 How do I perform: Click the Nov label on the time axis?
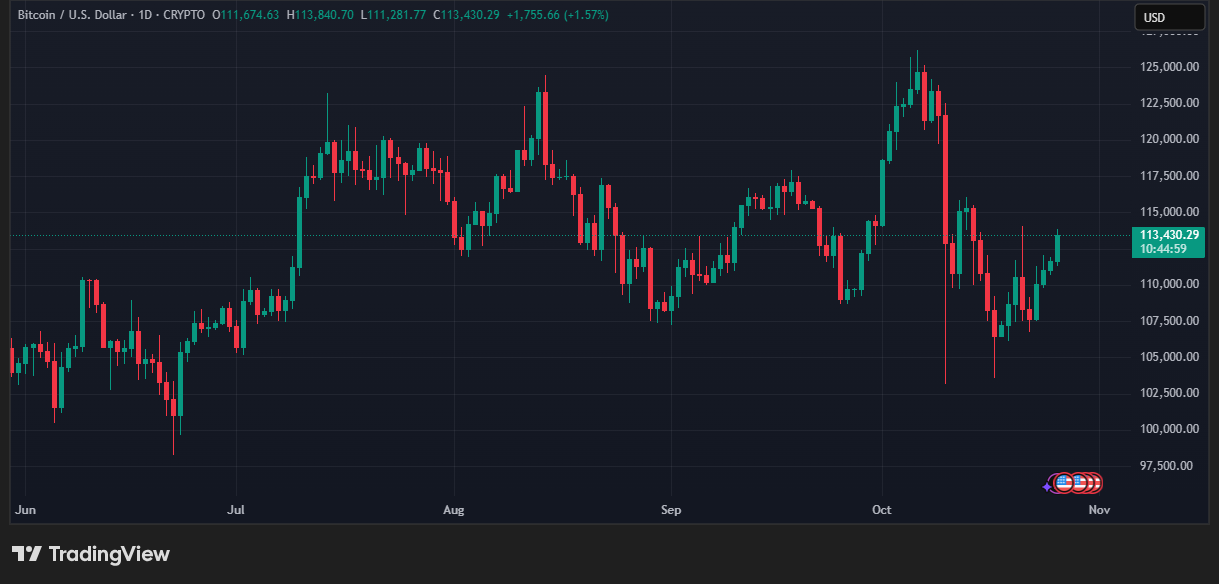[x=1098, y=510]
